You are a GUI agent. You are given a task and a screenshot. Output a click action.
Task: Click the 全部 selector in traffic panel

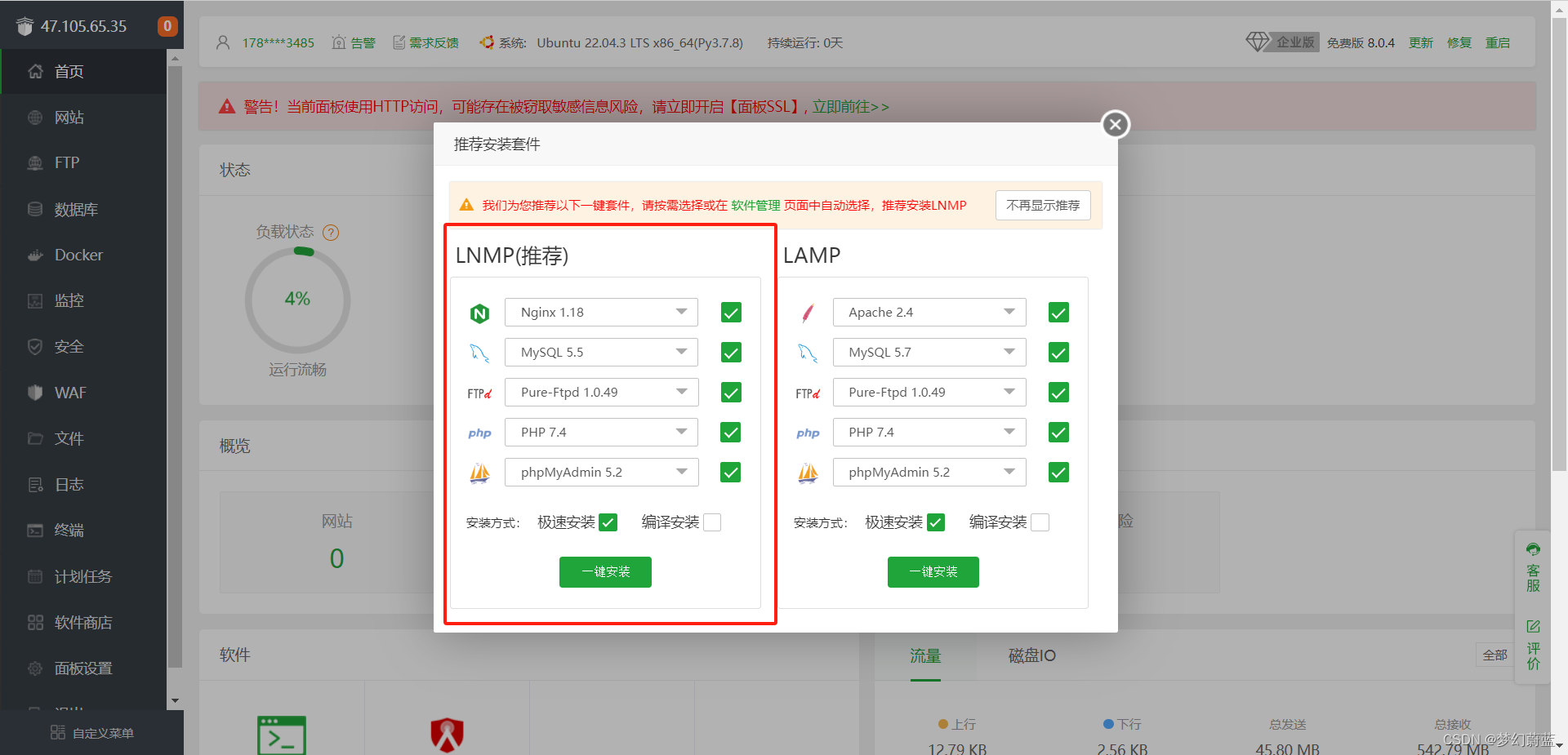pos(1494,655)
